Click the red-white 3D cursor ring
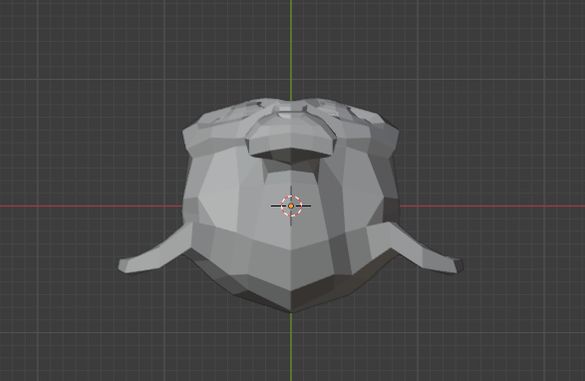The image size is (585, 381). [x=291, y=206]
